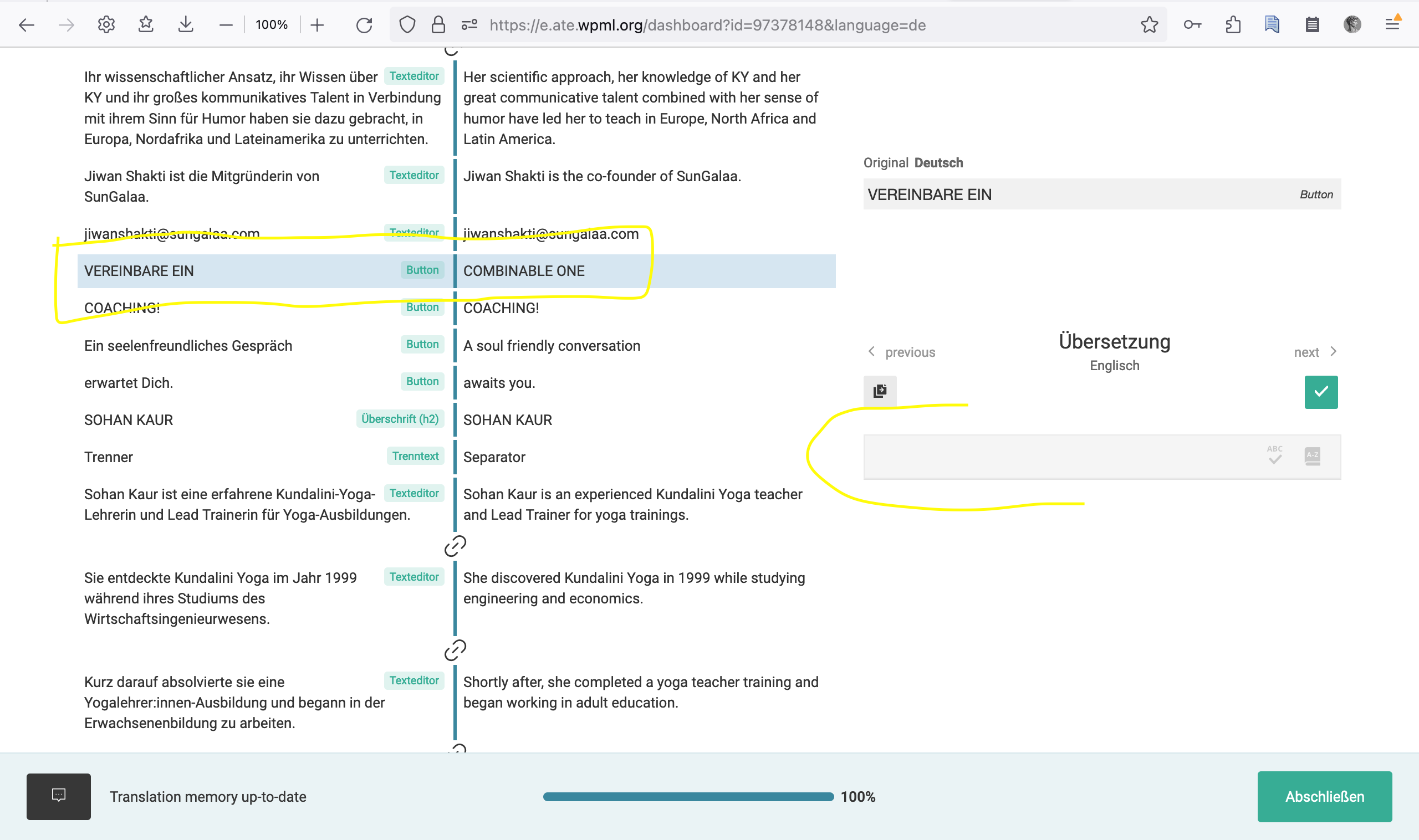The height and width of the screenshot is (840, 1419).
Task: Select the VEREINBARE EIN segment row
Action: coord(139,271)
